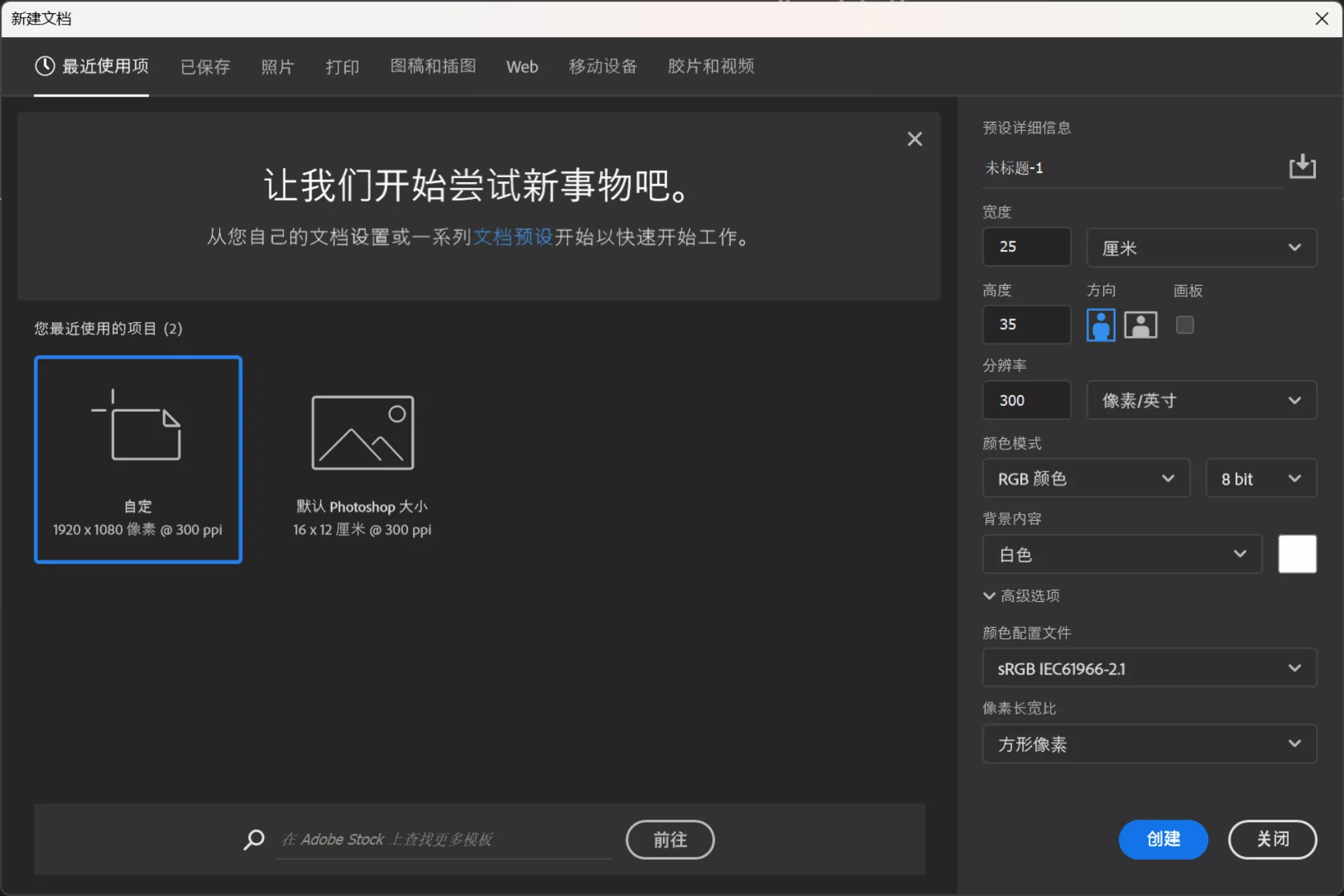The width and height of the screenshot is (1344, 896).
Task: Open the 背景内容 dropdown showing 白色
Action: click(1121, 554)
